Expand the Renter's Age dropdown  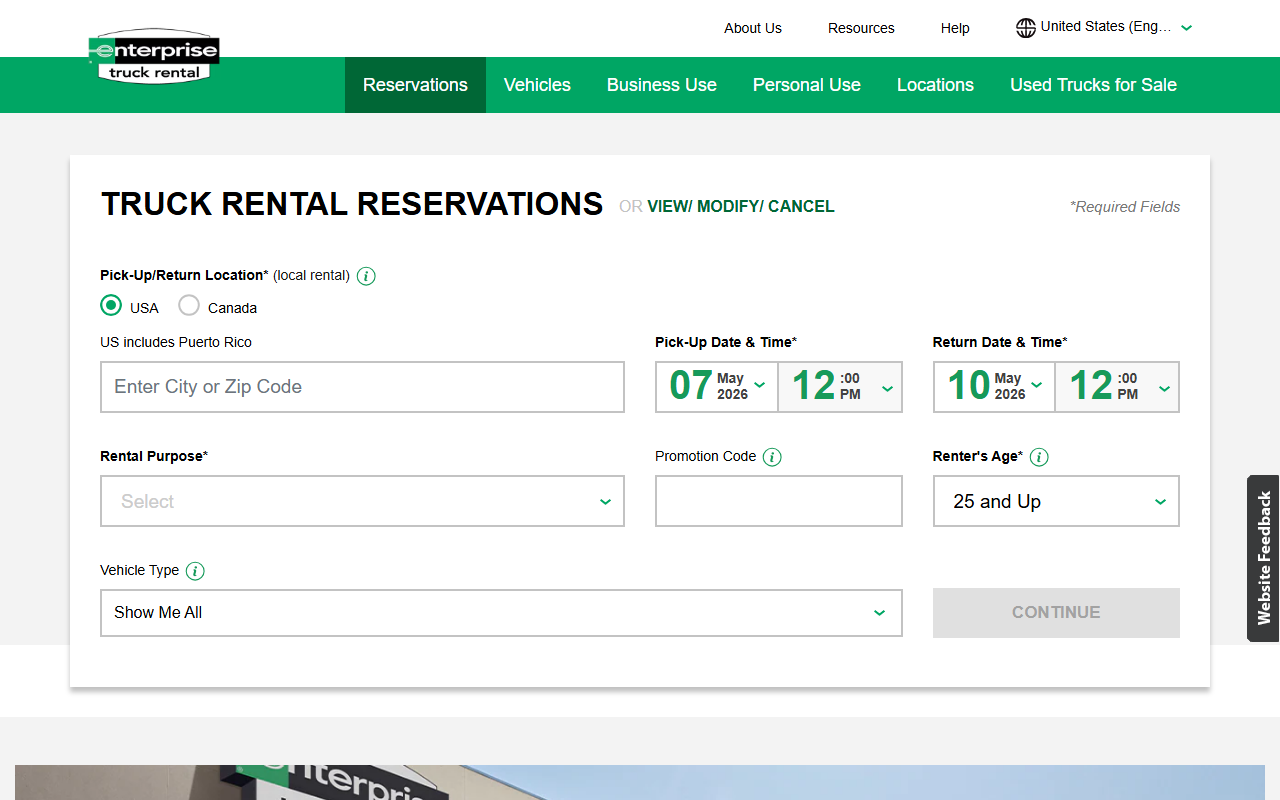point(1056,501)
